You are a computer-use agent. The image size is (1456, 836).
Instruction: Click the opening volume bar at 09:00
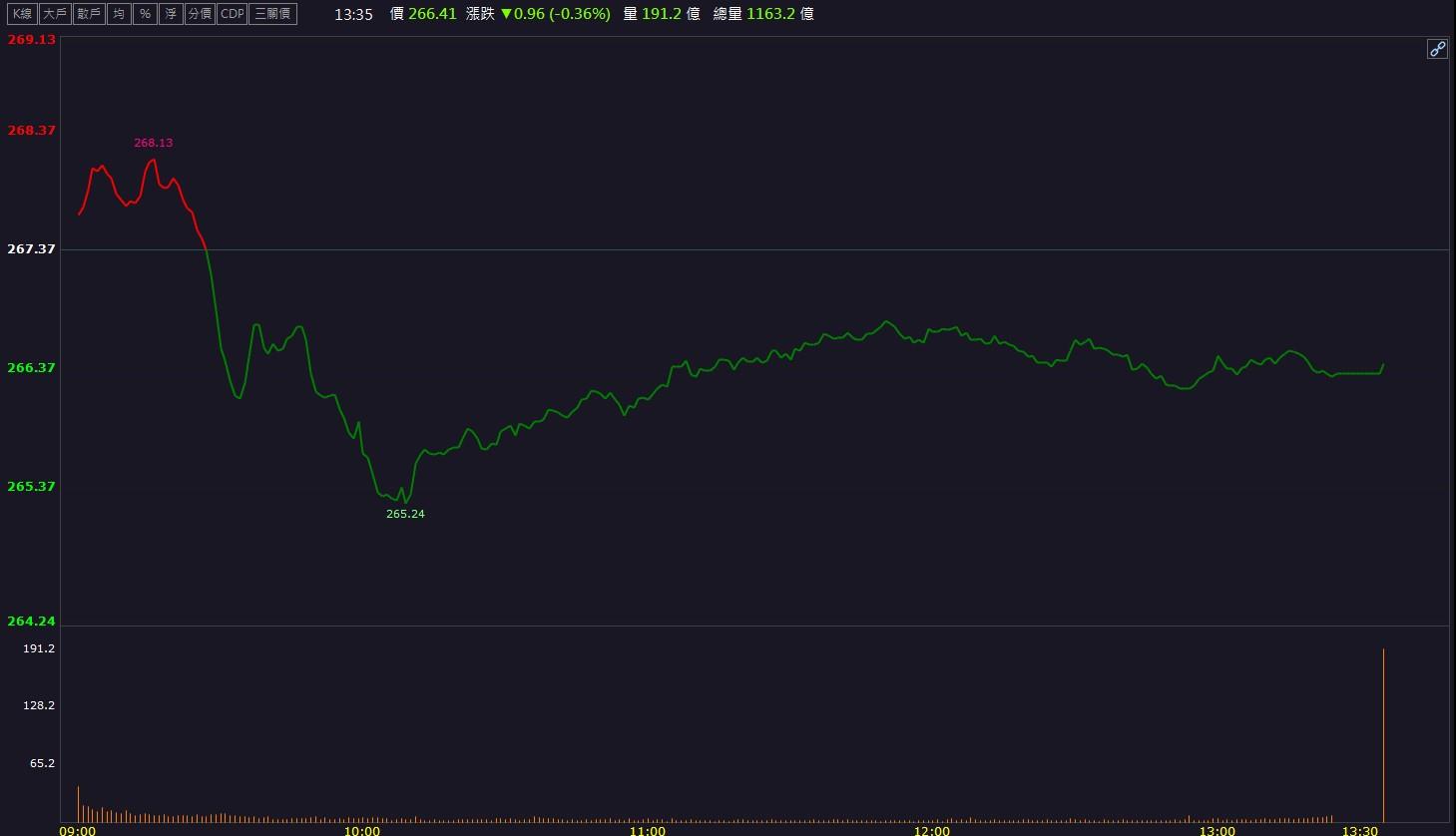(x=78, y=804)
